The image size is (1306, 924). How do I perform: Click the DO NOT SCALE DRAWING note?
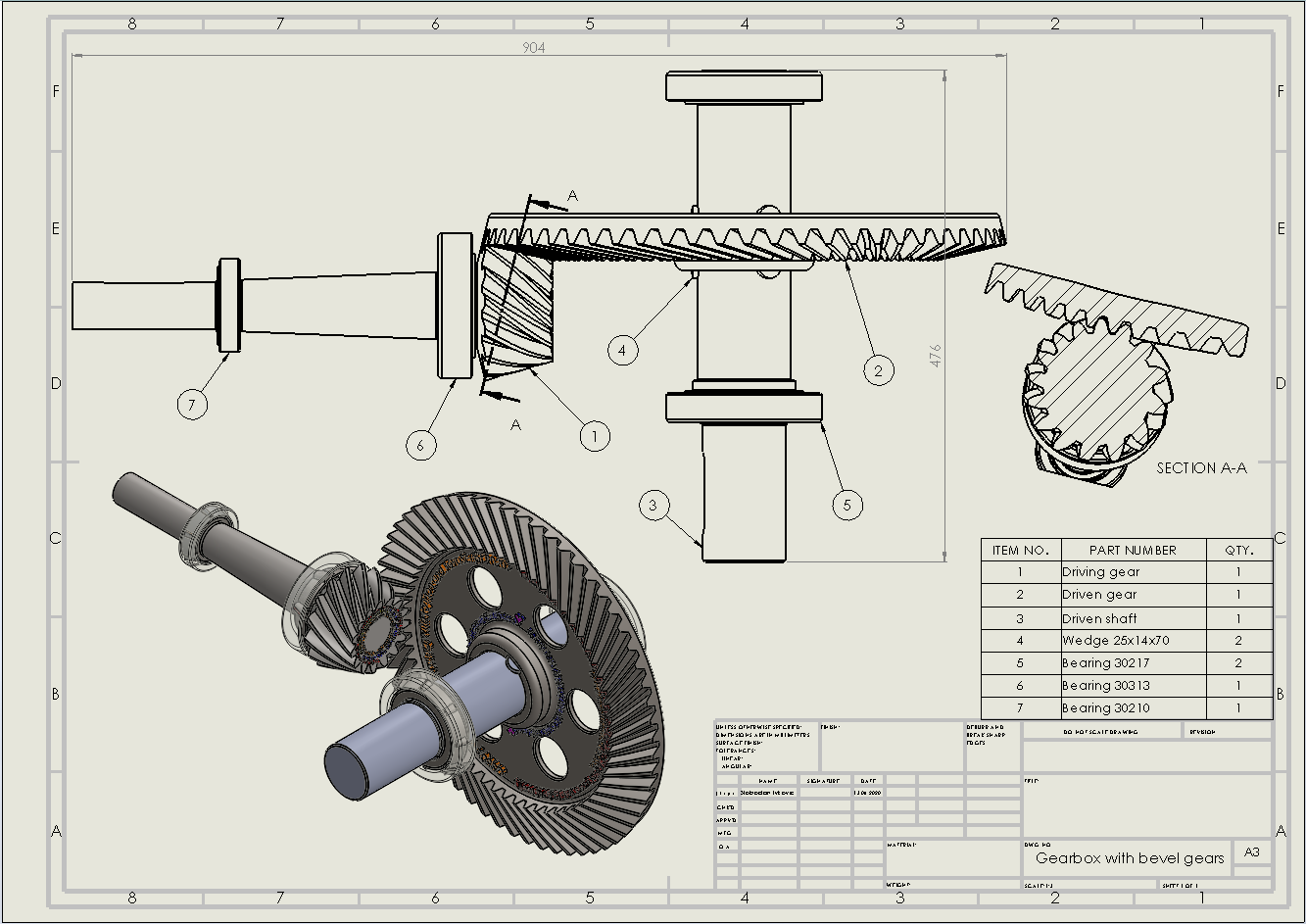coord(1100,732)
